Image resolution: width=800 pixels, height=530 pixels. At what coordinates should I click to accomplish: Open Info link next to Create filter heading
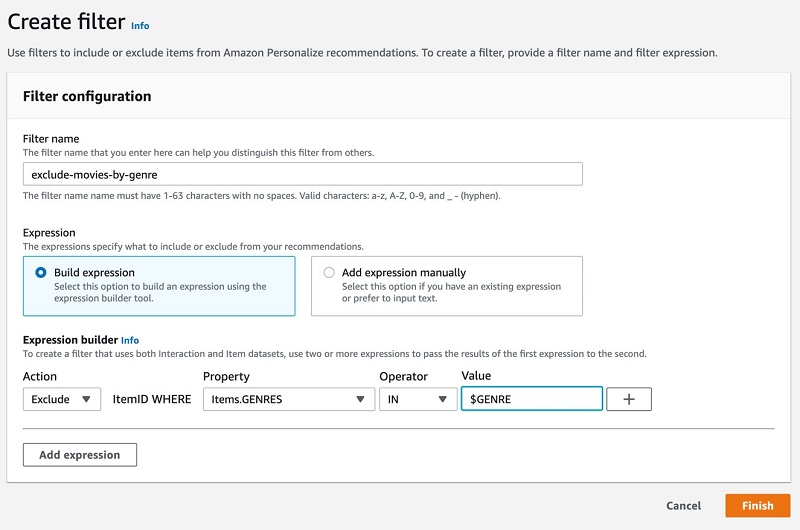(139, 25)
